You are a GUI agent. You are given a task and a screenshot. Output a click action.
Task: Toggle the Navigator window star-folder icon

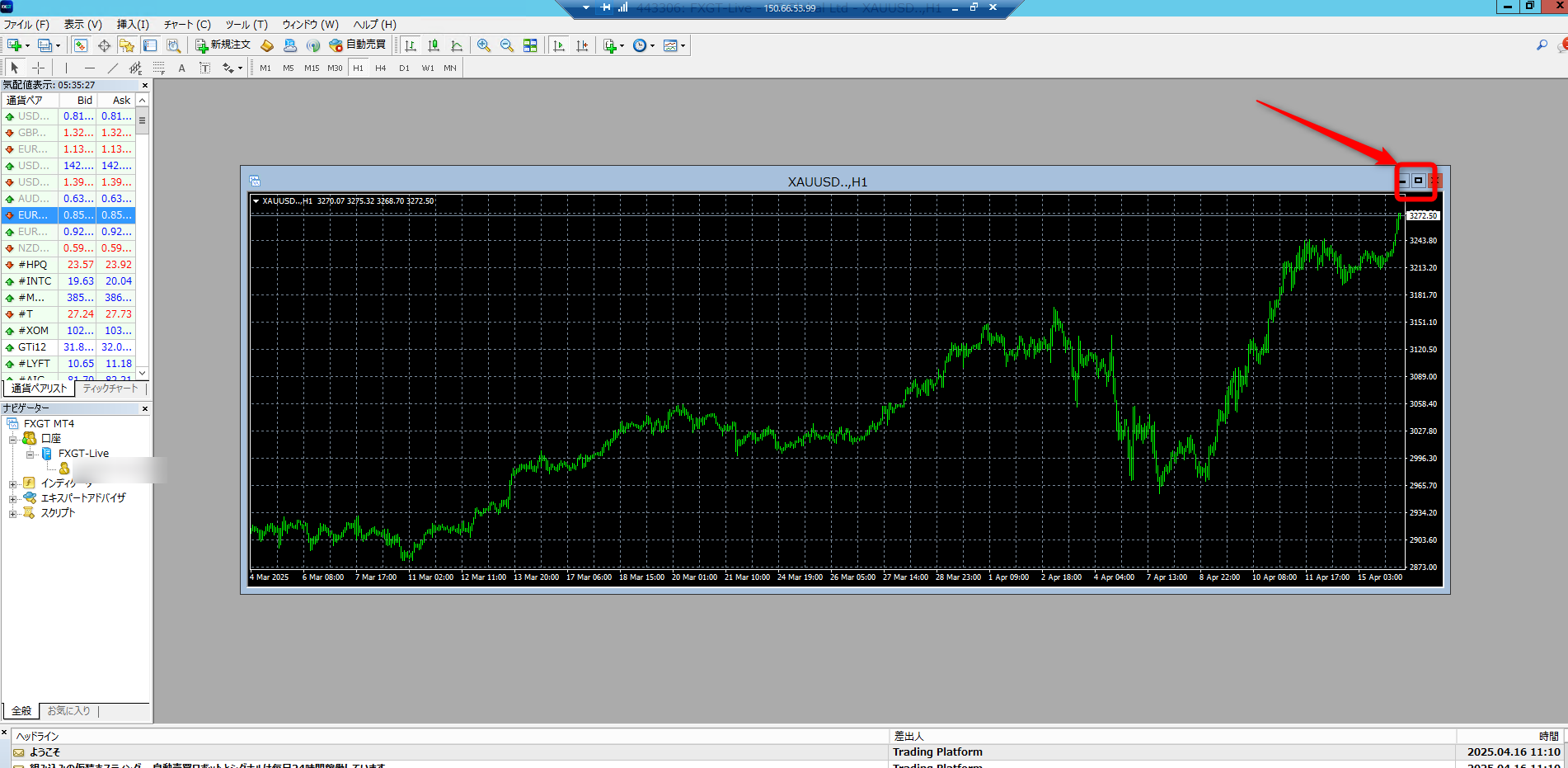(x=127, y=45)
